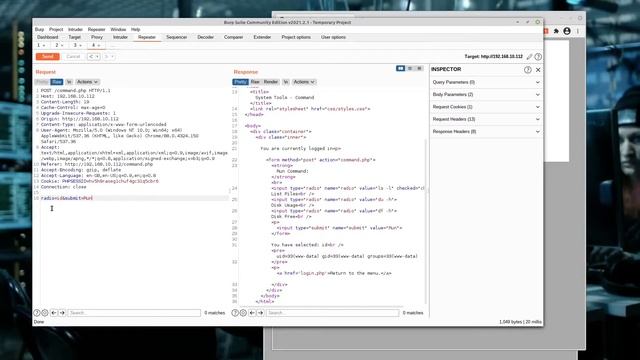Click the browser extensions puzzle icon
This screenshot has height=360, width=640.
coord(556,31)
